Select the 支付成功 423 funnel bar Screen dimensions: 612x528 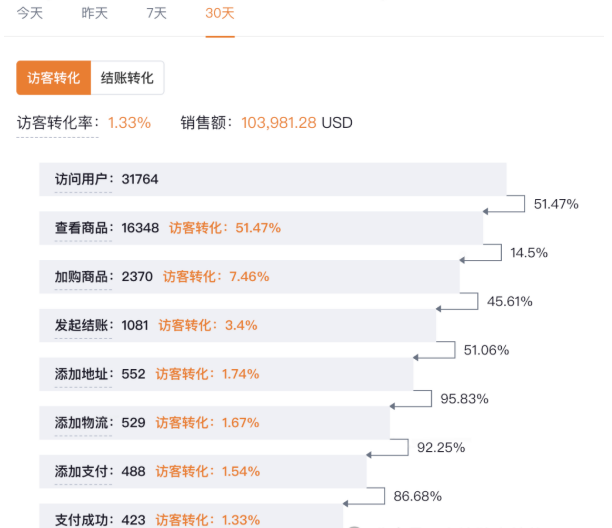(x=190, y=518)
